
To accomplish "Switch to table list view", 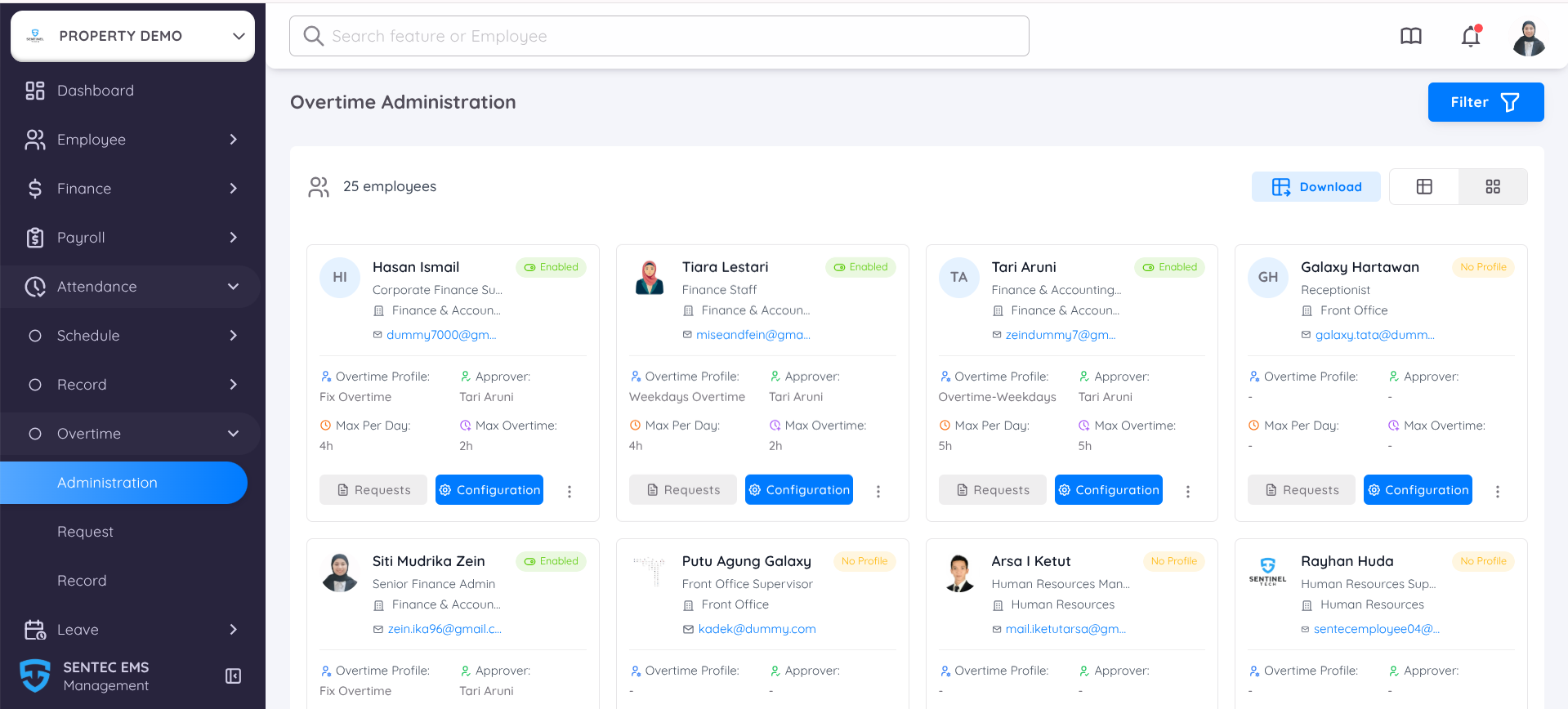I will (x=1424, y=187).
